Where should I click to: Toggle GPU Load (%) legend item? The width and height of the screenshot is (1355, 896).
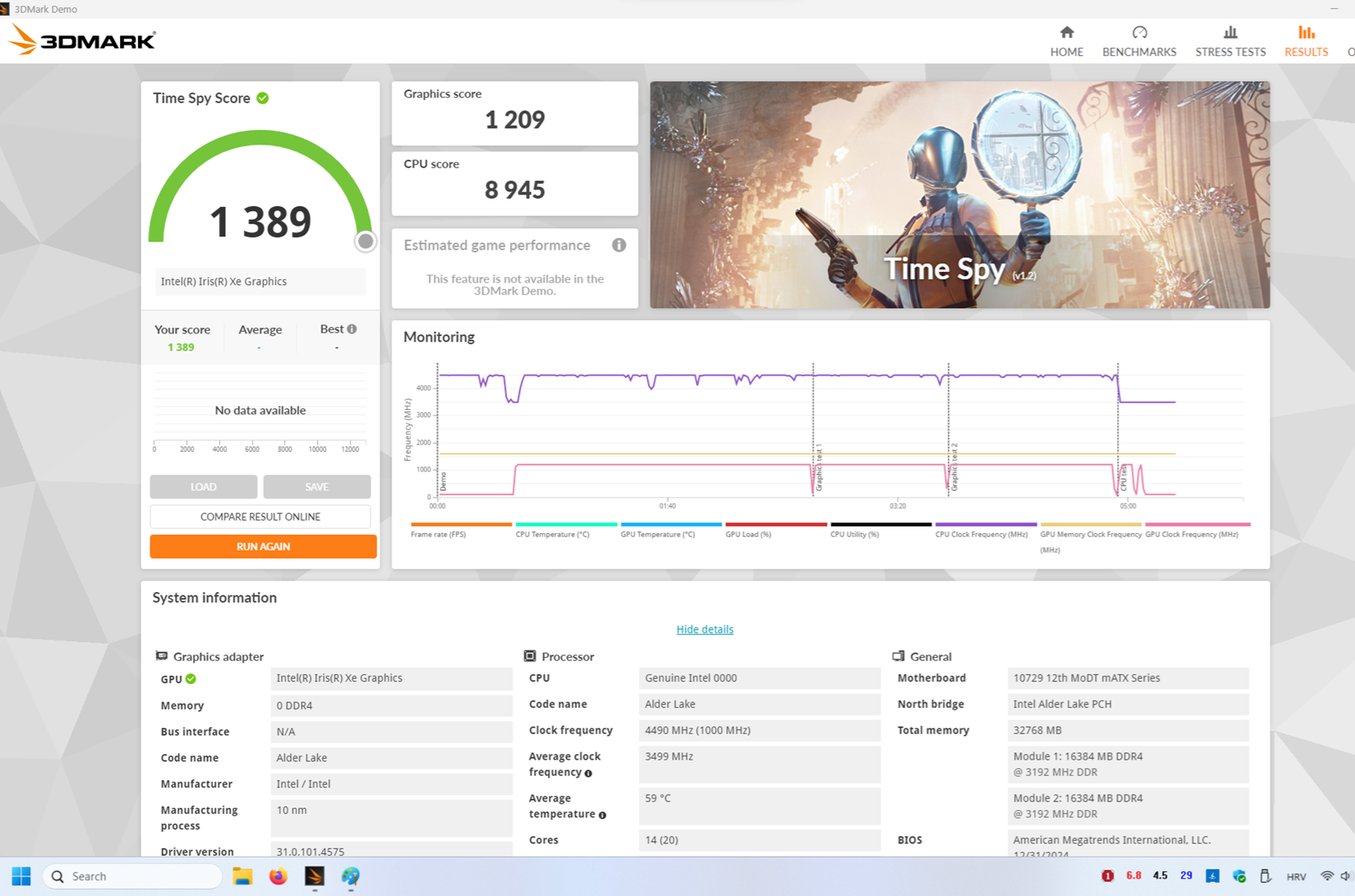[776, 530]
